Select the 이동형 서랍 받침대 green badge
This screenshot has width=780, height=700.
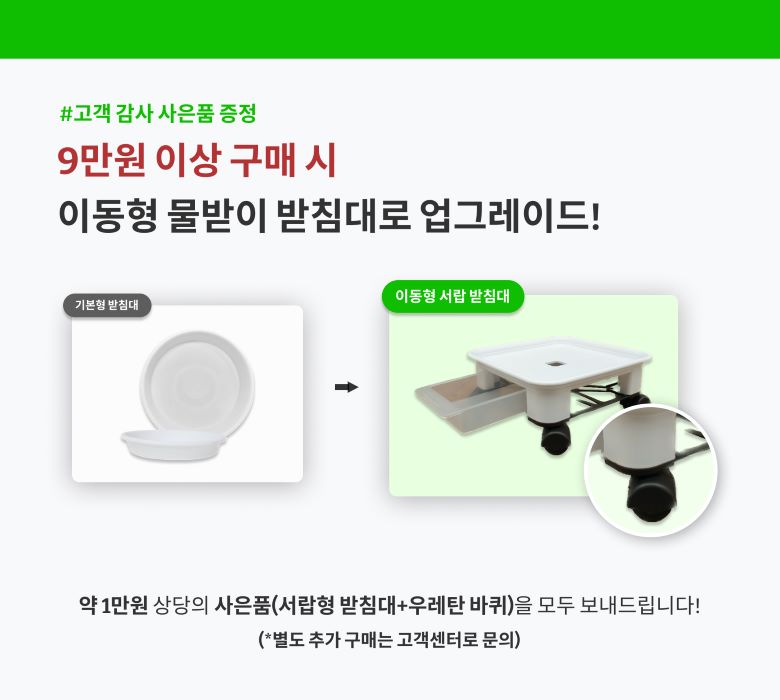pos(453,296)
